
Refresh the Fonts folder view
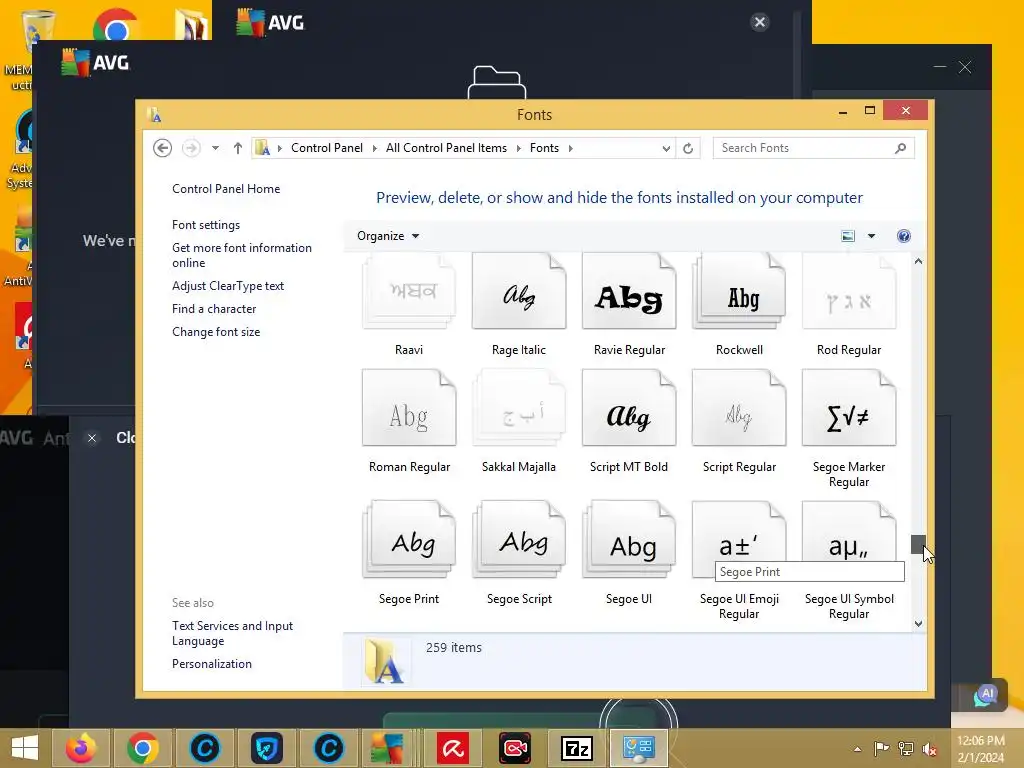tap(688, 148)
